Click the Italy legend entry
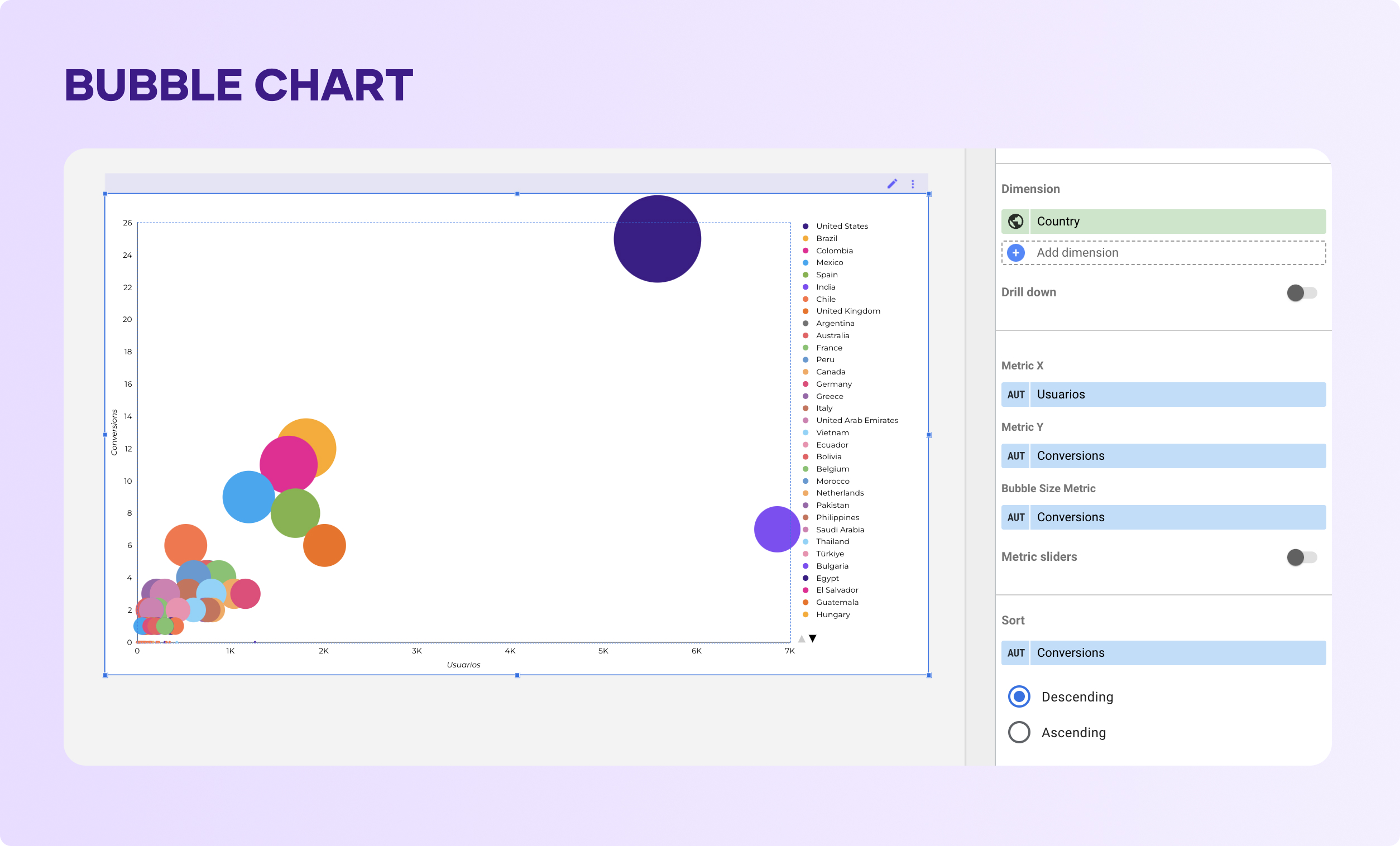 coord(818,408)
